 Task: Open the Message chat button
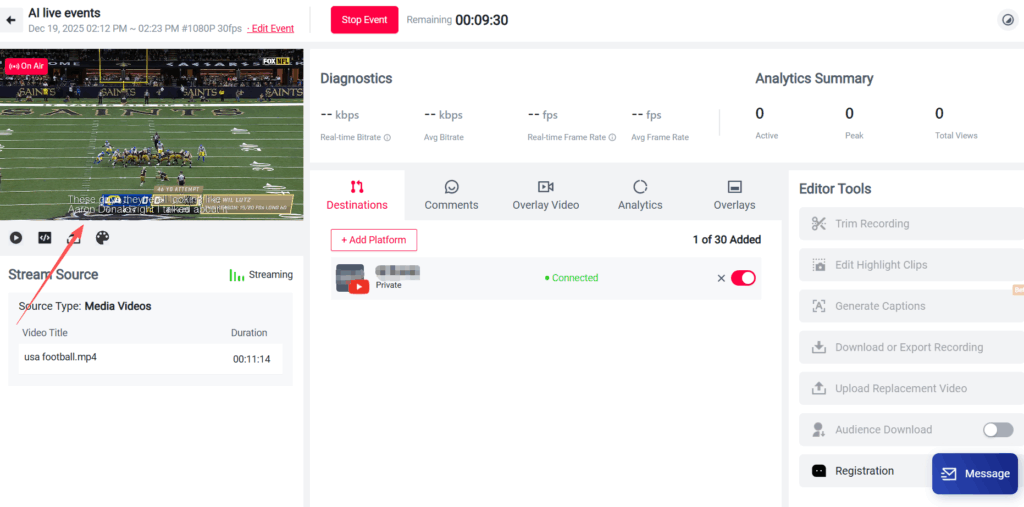975,474
